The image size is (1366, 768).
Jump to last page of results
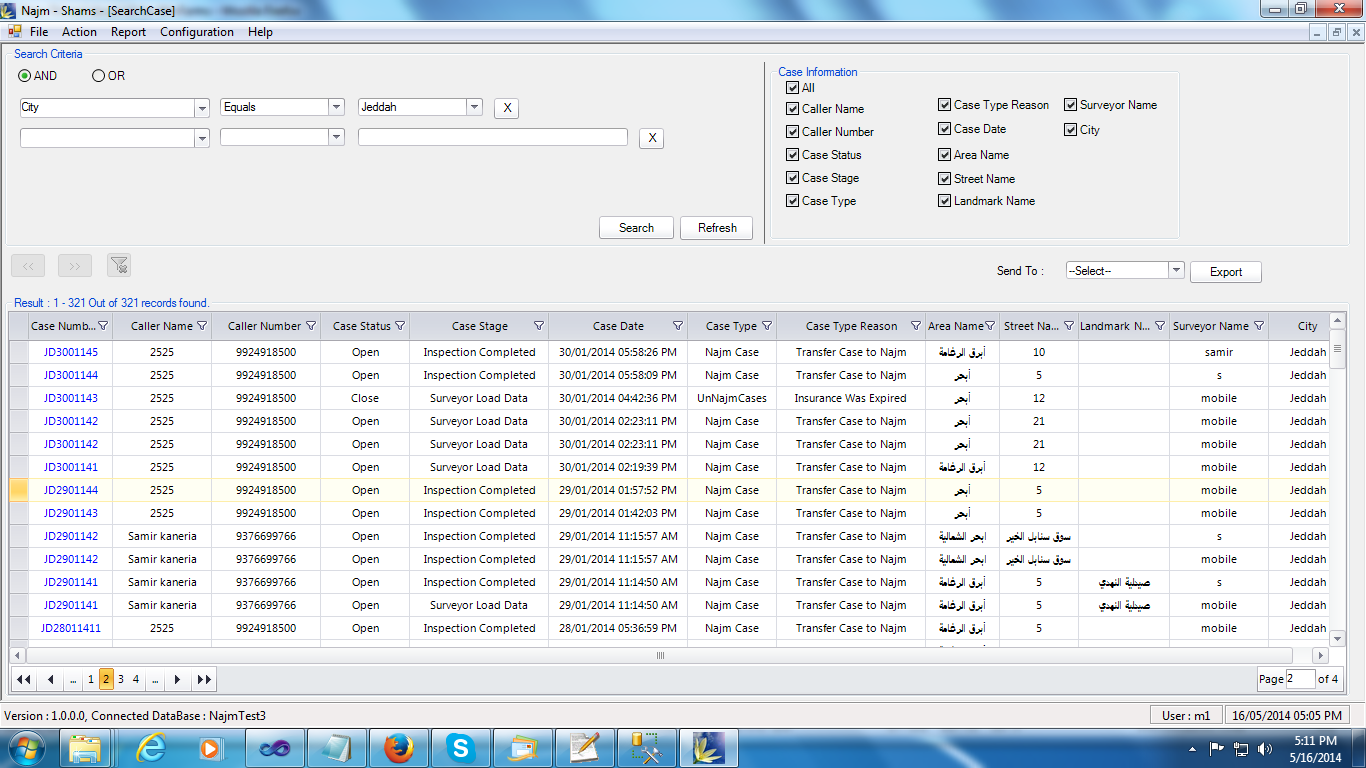[x=204, y=680]
